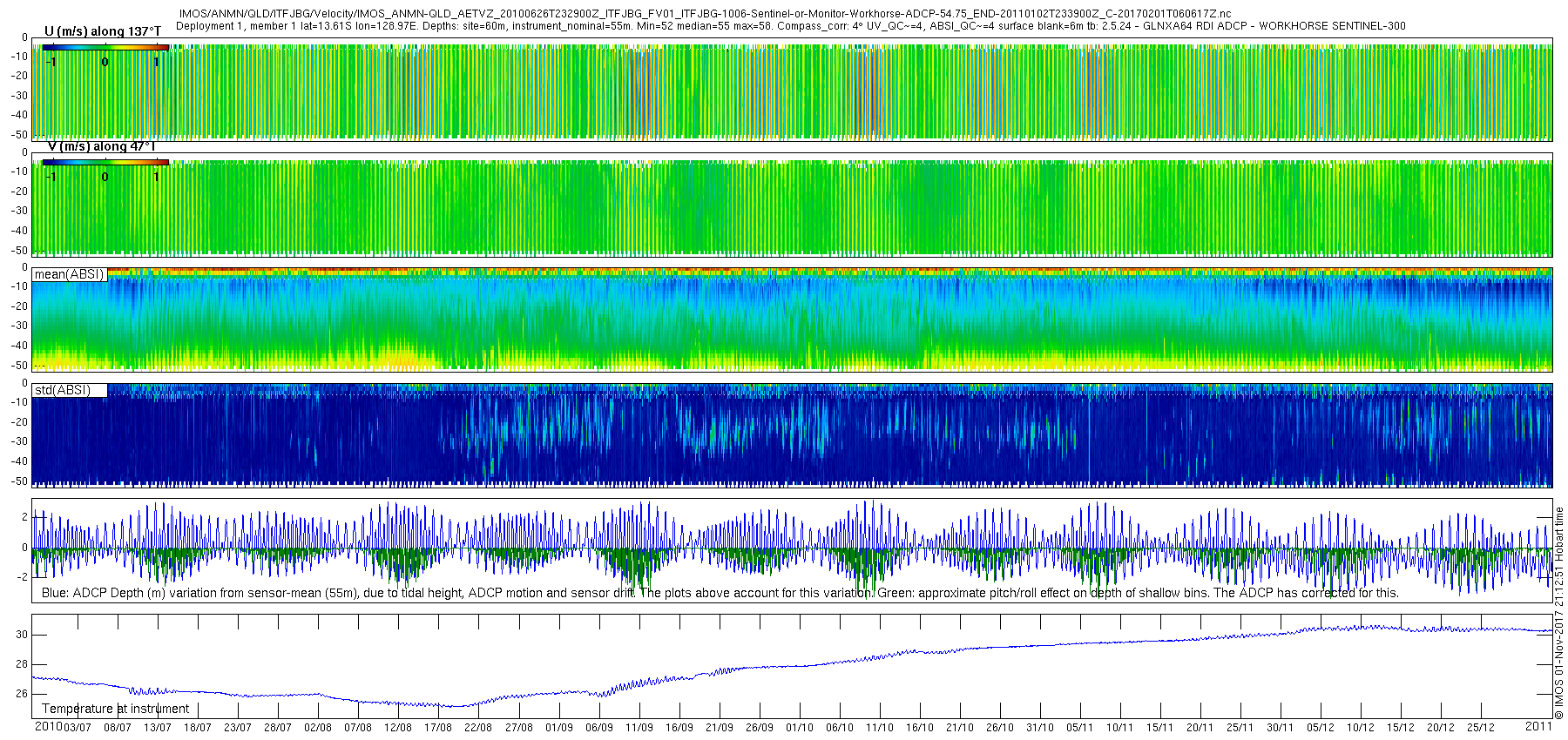Click the Deployment 1 metadata line
Viewport: 1568px width, 740px height.
pyautogui.click(x=790, y=26)
